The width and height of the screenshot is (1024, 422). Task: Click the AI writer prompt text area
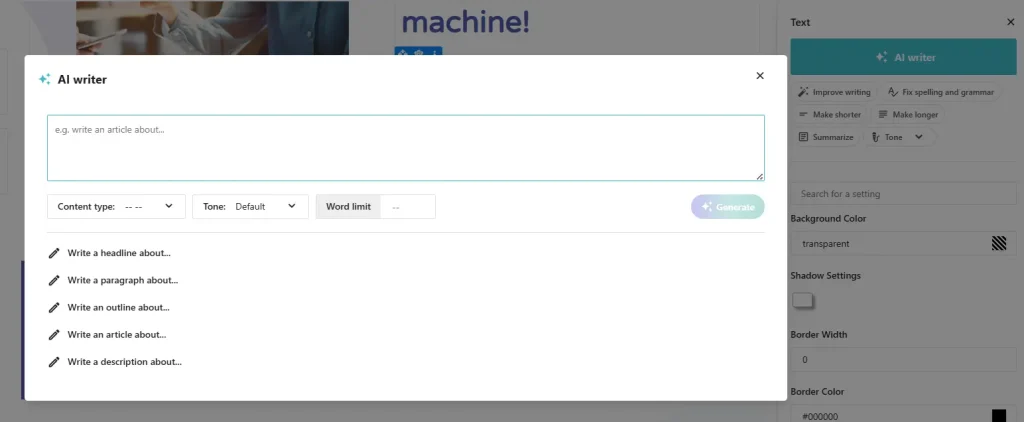pos(406,148)
